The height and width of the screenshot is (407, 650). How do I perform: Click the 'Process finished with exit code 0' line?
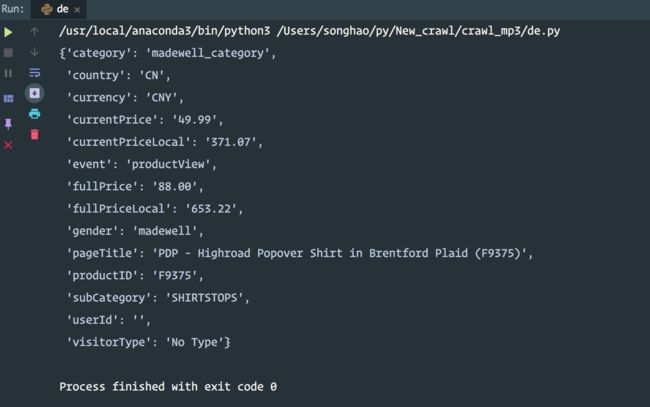(168, 387)
